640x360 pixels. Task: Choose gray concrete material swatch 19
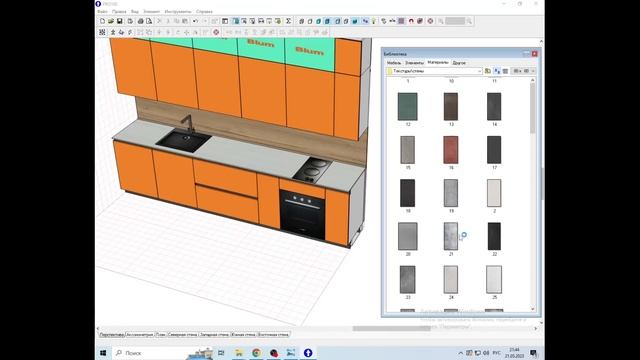(x=451, y=193)
